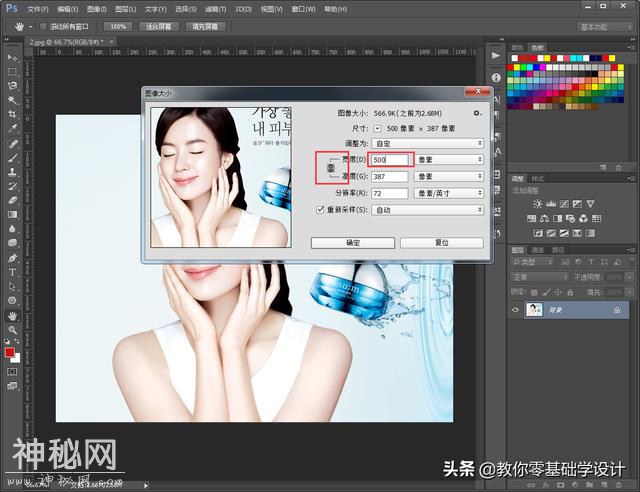Click the Resolution input field
This screenshot has height=492, width=640.
(390, 193)
